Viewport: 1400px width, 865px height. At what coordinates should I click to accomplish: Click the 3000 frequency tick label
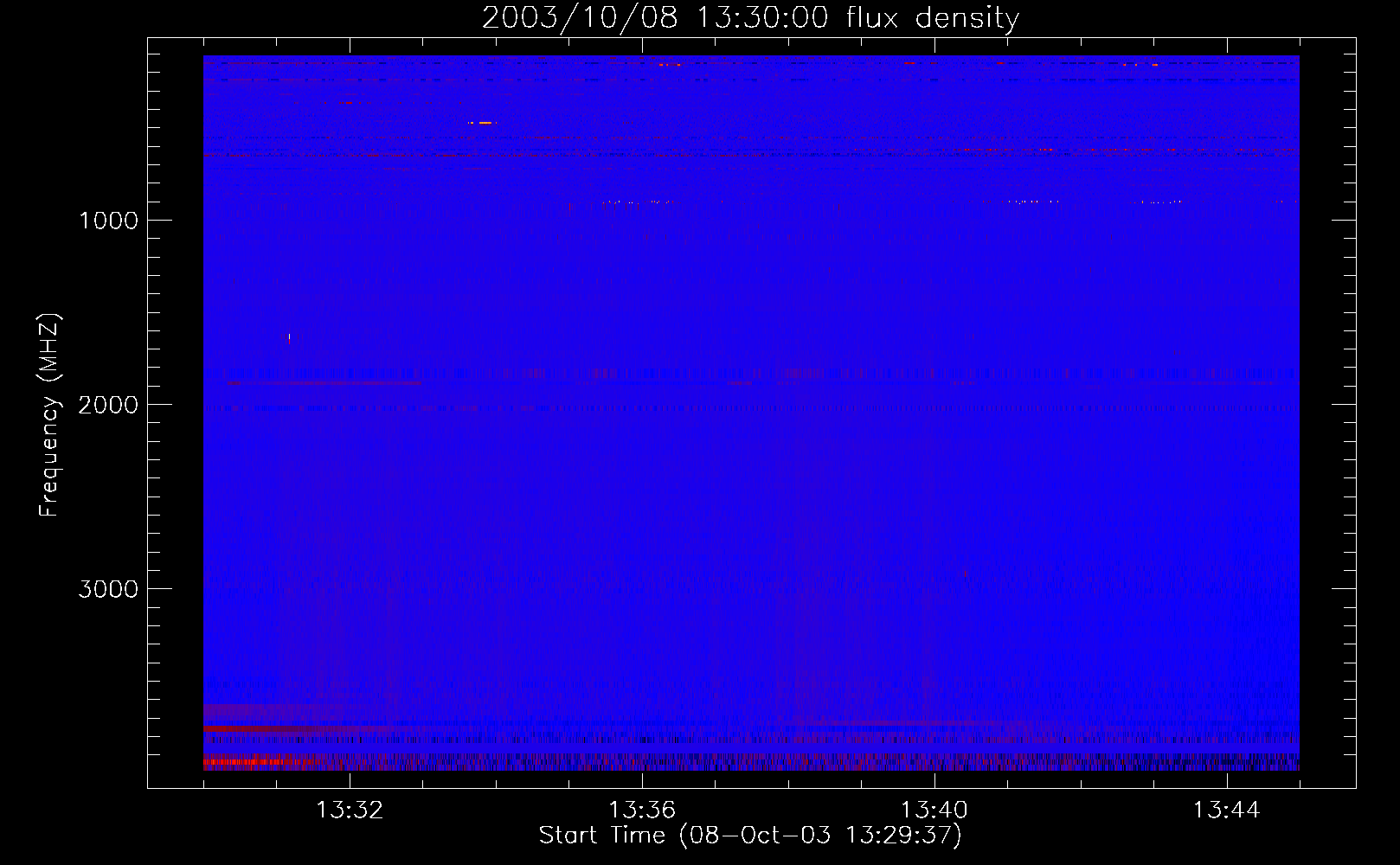pos(108,589)
